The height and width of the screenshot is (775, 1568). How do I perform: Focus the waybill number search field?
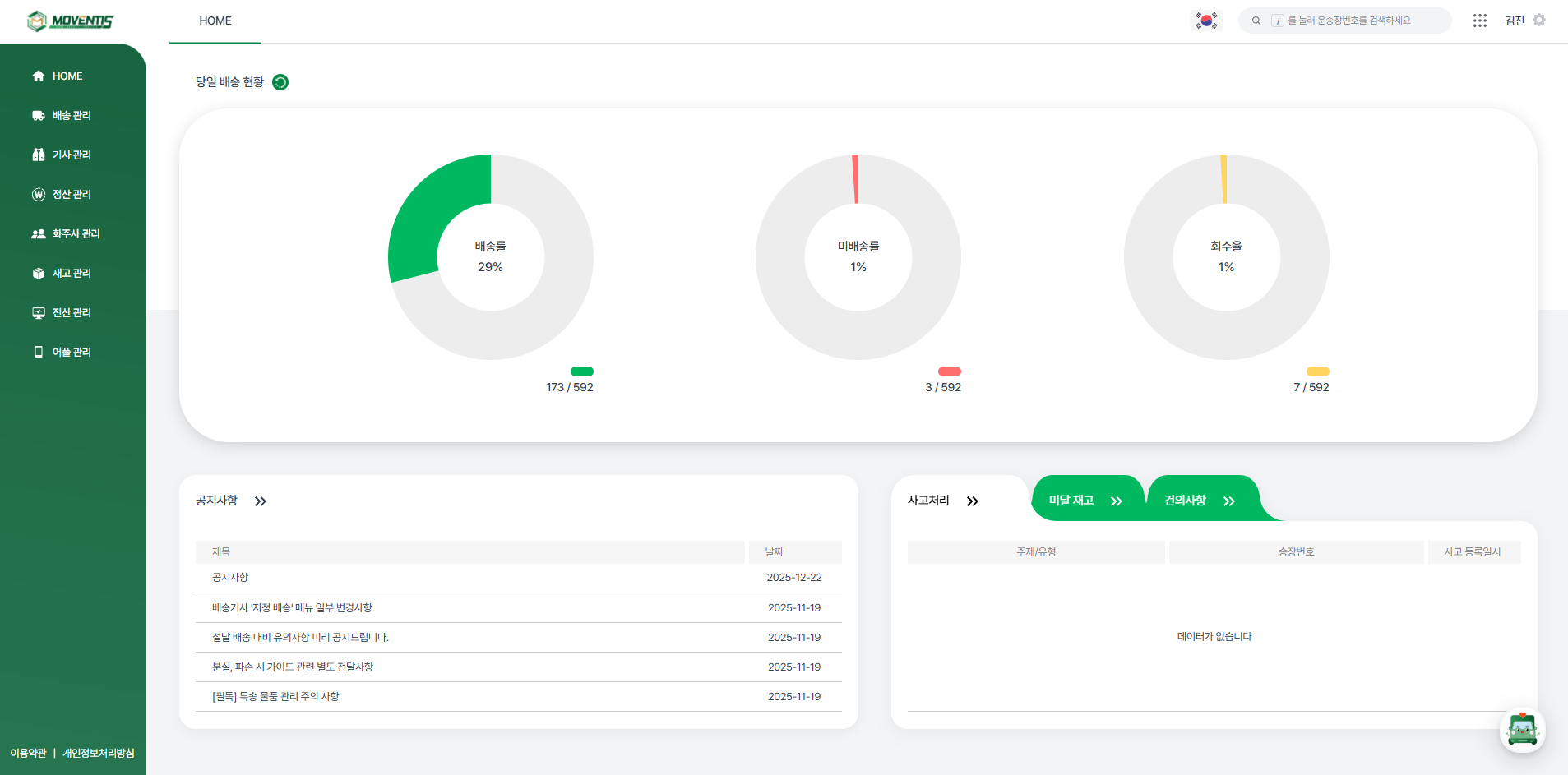coord(1345,21)
